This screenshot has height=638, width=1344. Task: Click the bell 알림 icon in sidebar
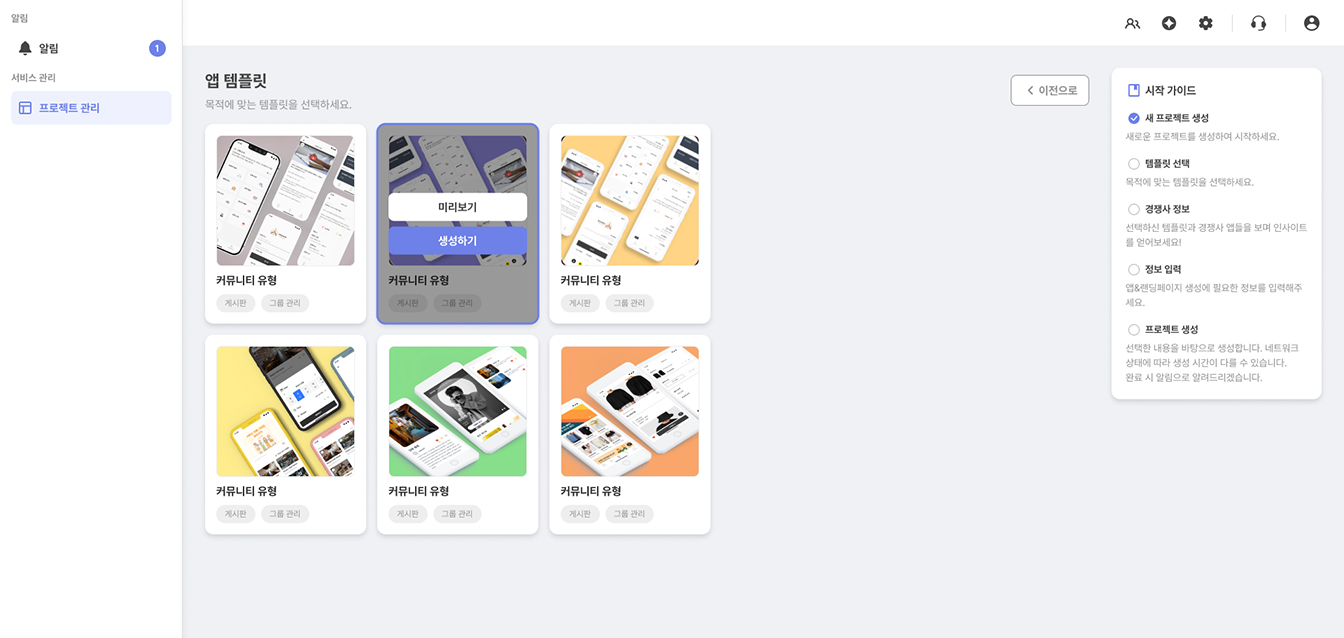click(25, 48)
